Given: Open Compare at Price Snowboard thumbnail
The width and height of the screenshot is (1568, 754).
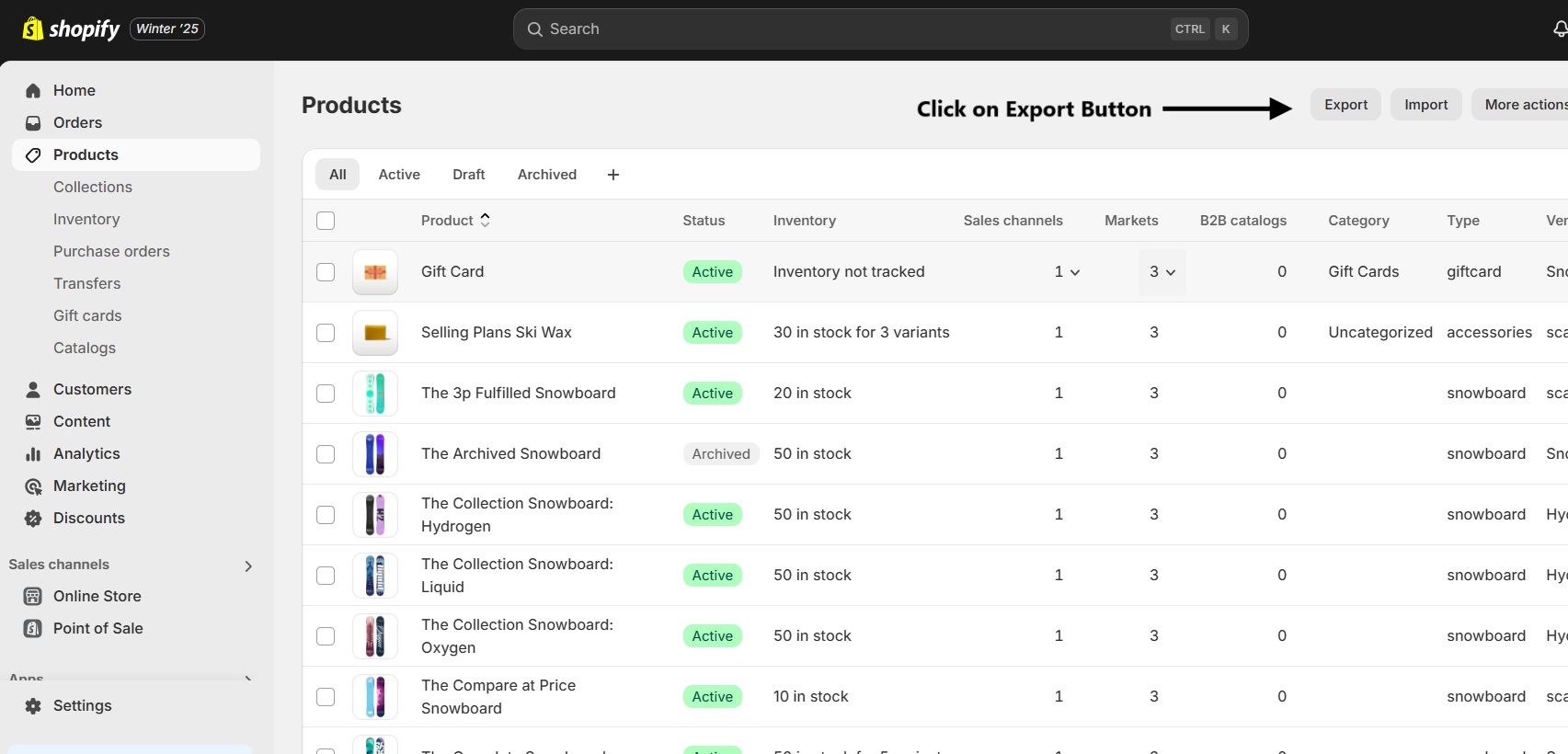Looking at the screenshot, I should tap(375, 697).
